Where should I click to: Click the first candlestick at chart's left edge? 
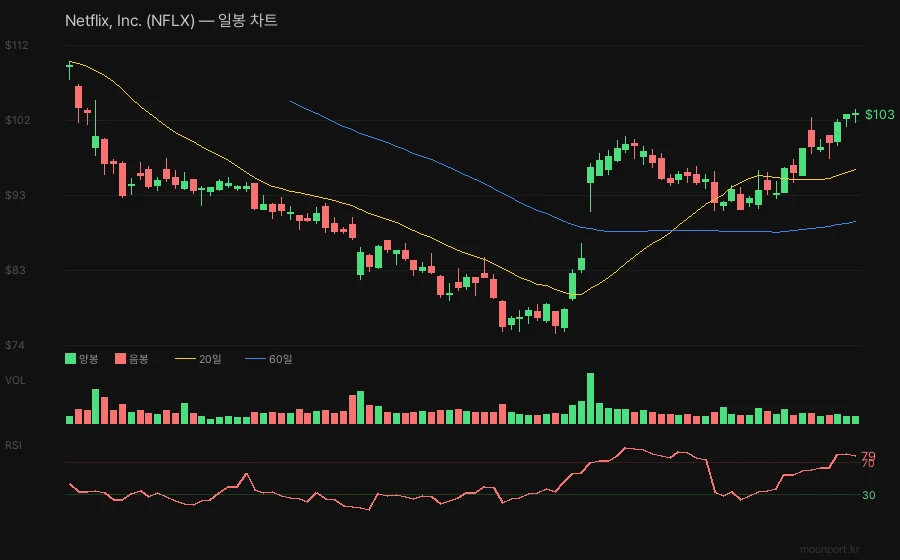pyautogui.click(x=70, y=68)
